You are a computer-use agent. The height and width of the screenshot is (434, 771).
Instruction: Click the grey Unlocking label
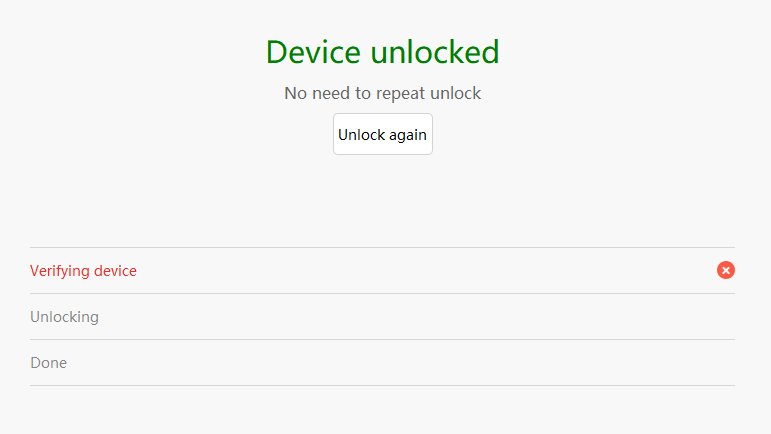pyautogui.click(x=64, y=317)
